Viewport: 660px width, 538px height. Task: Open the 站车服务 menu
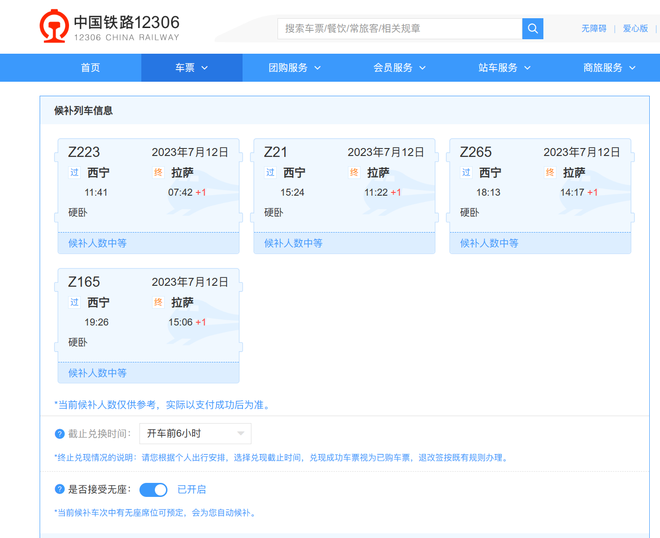[x=504, y=68]
